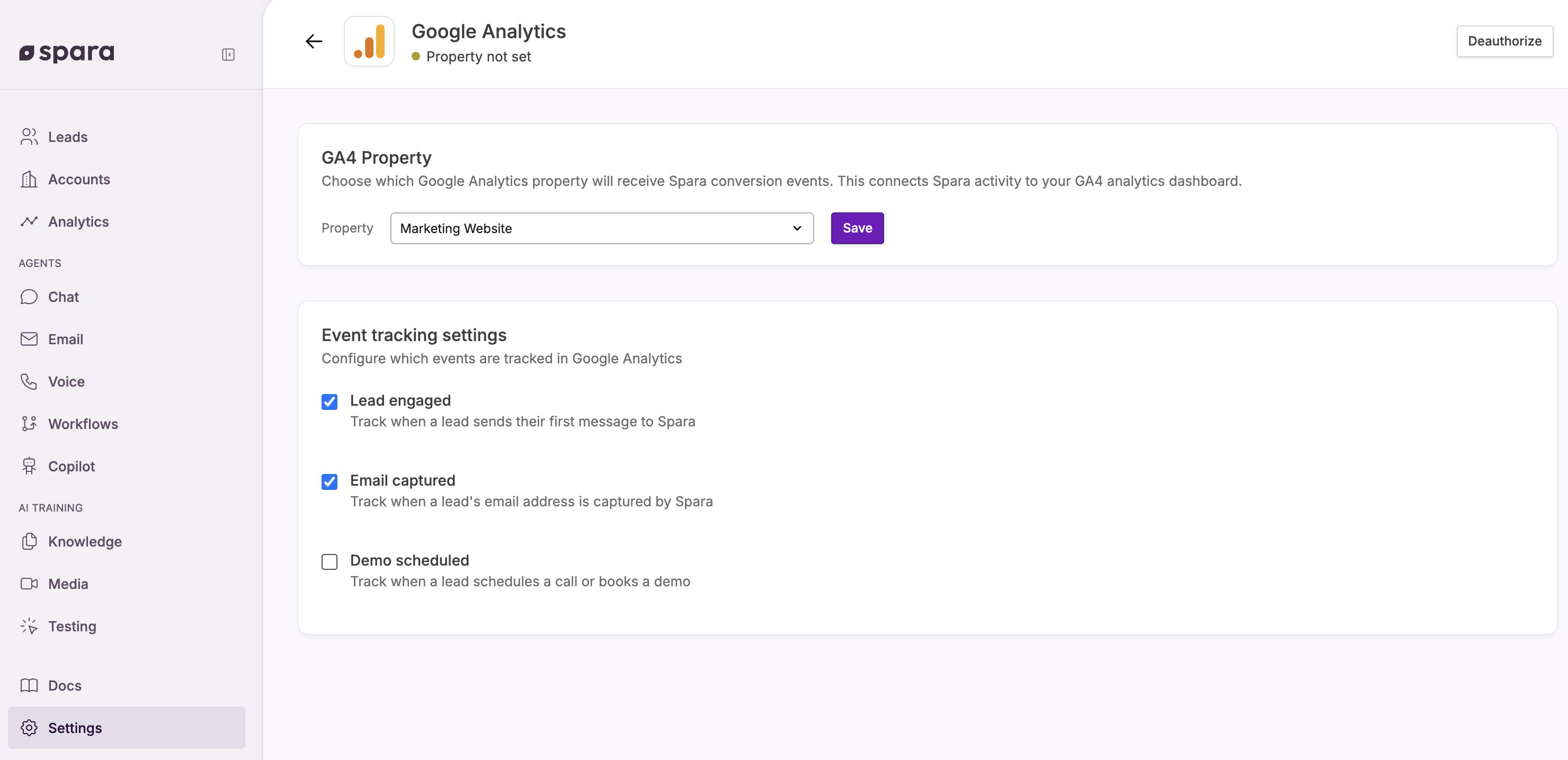
Task: Uncheck the Lead engaged checkbox
Action: coord(329,401)
